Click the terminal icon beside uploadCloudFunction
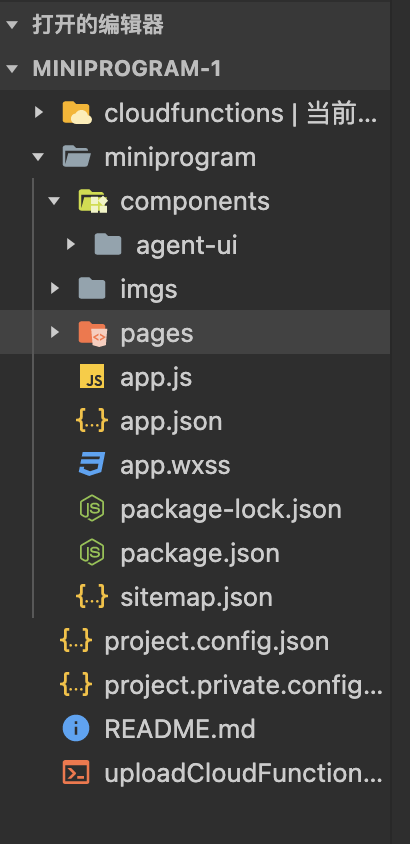The width and height of the screenshot is (410, 844). [76, 772]
